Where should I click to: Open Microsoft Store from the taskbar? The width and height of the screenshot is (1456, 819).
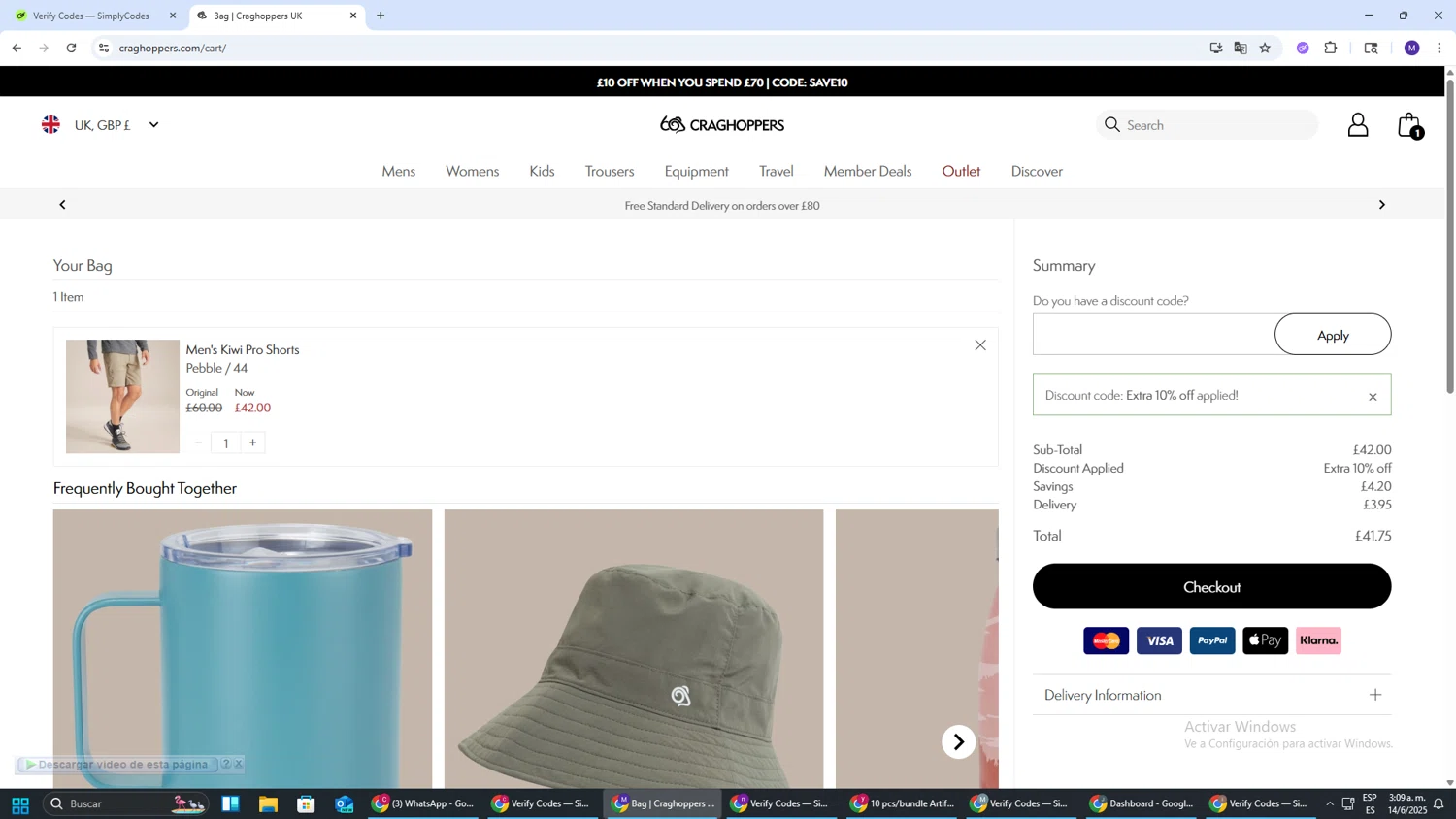click(x=306, y=803)
